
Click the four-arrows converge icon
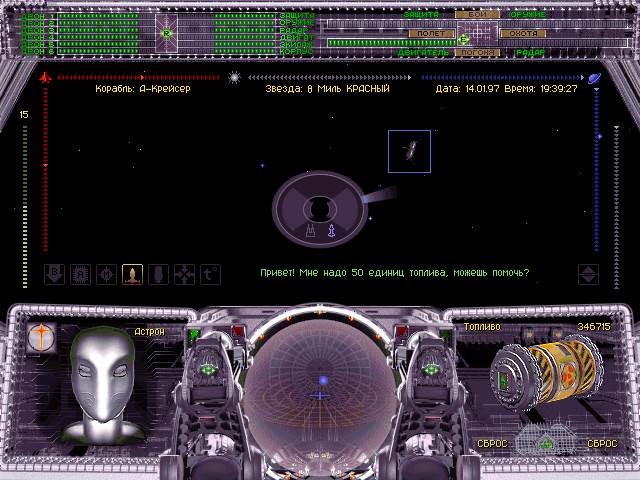click(x=184, y=274)
